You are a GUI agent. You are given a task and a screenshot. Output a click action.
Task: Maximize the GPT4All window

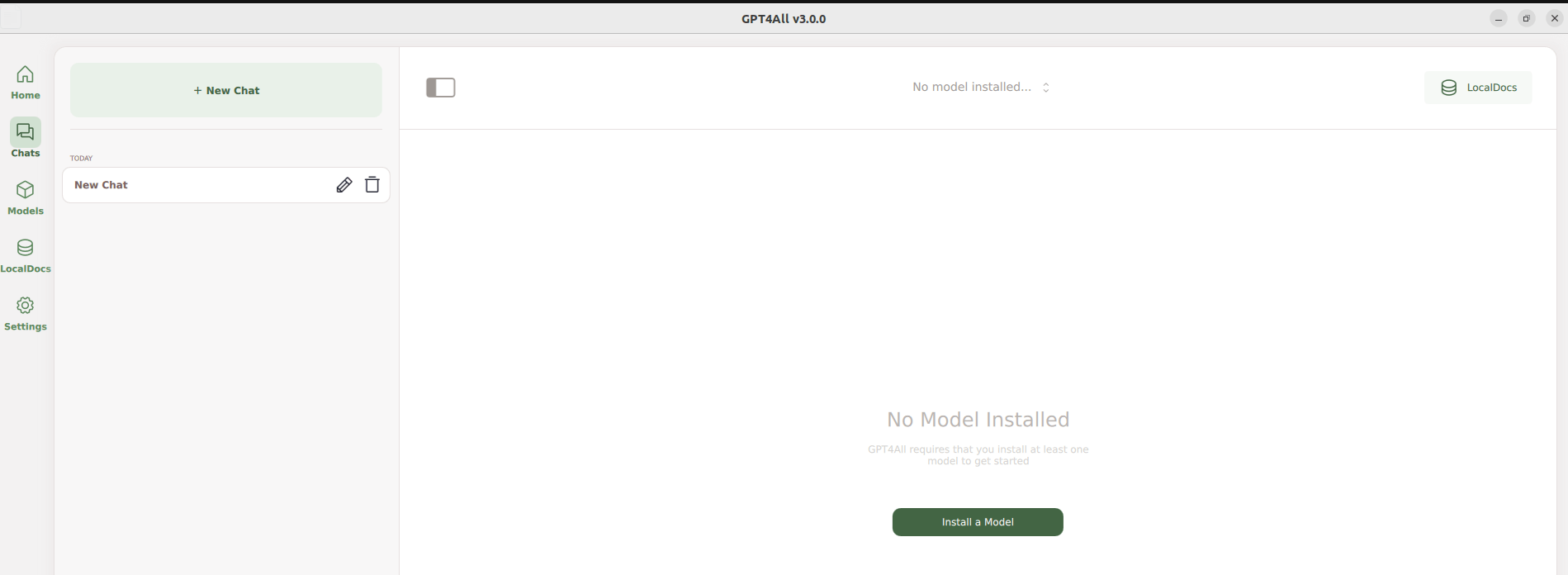tap(1527, 18)
